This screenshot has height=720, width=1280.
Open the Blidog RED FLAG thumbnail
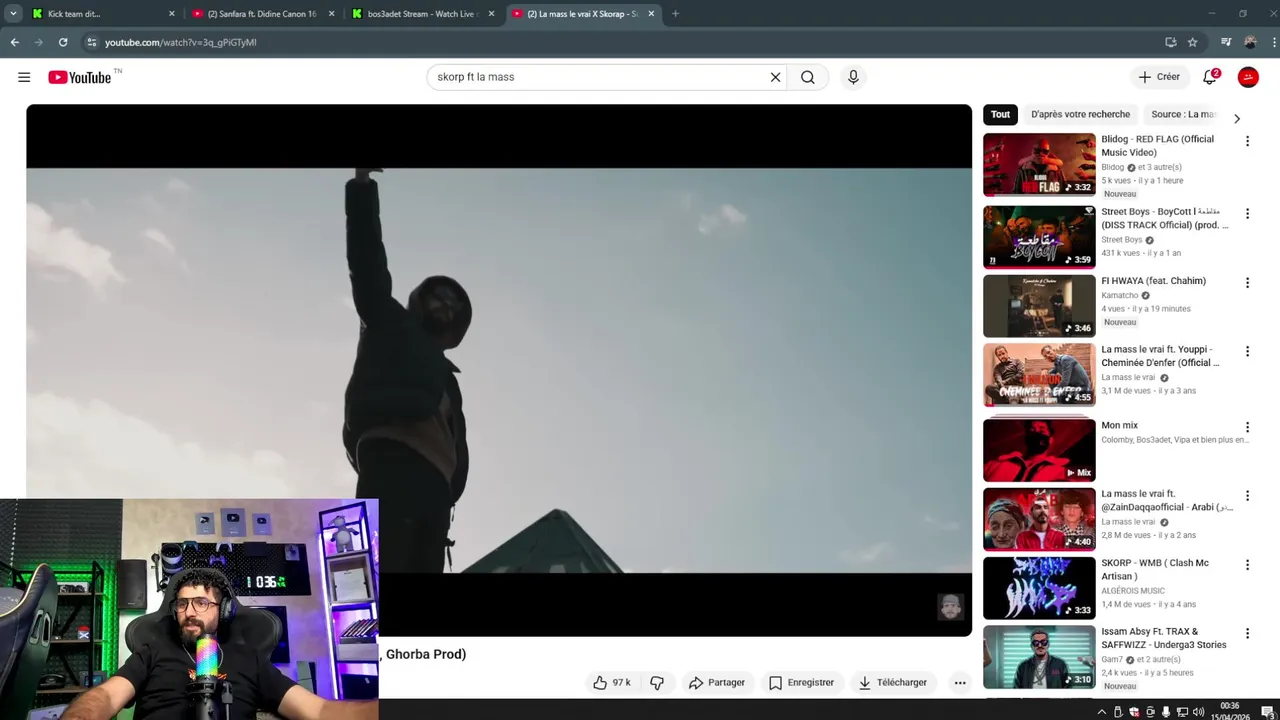click(x=1039, y=164)
